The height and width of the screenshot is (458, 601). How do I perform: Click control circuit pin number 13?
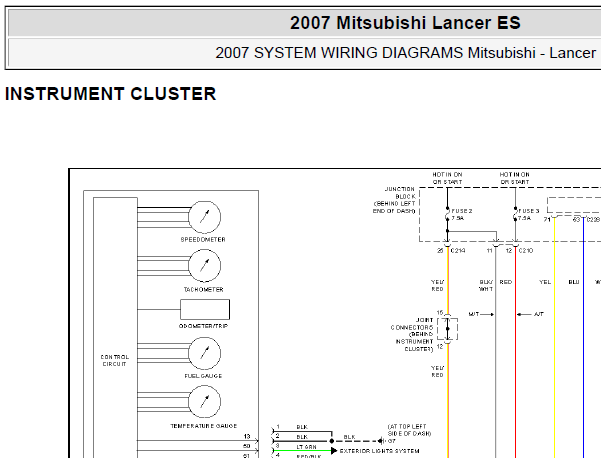tap(247, 437)
